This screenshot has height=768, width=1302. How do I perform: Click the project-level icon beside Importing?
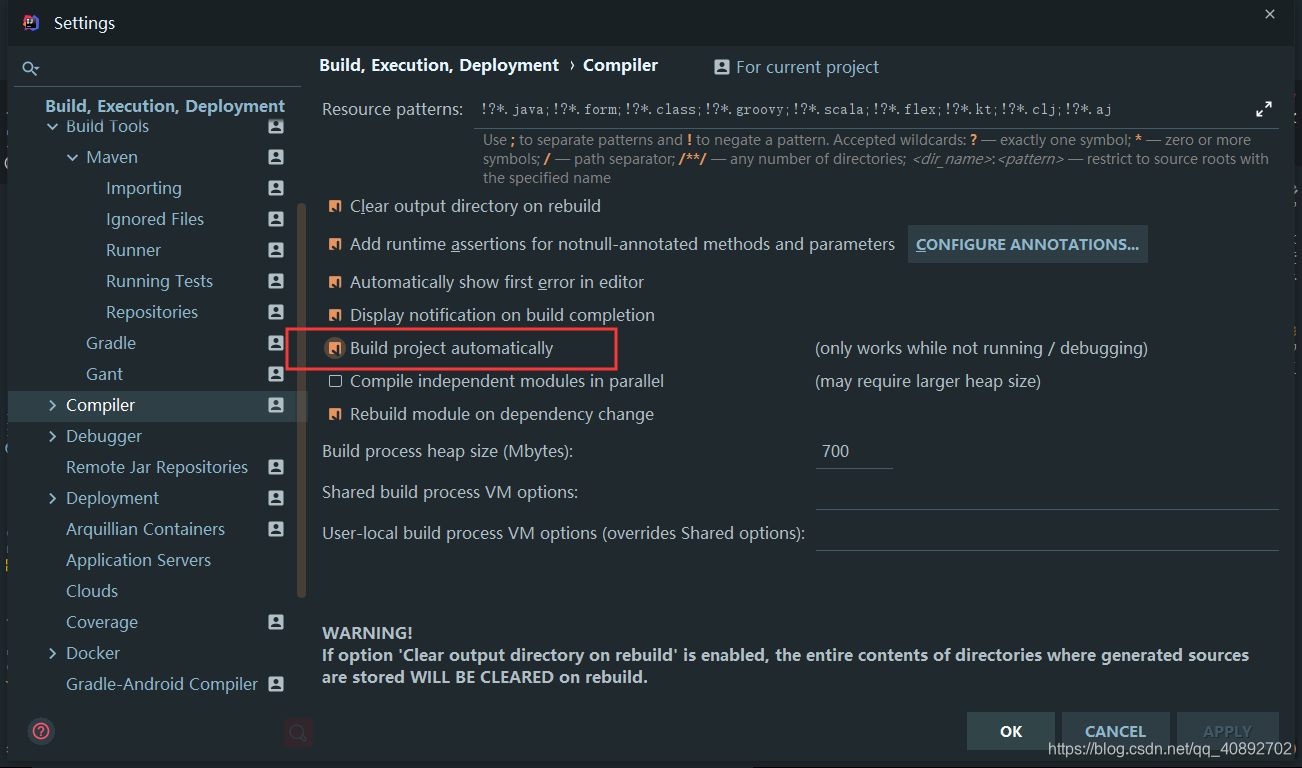[276, 188]
